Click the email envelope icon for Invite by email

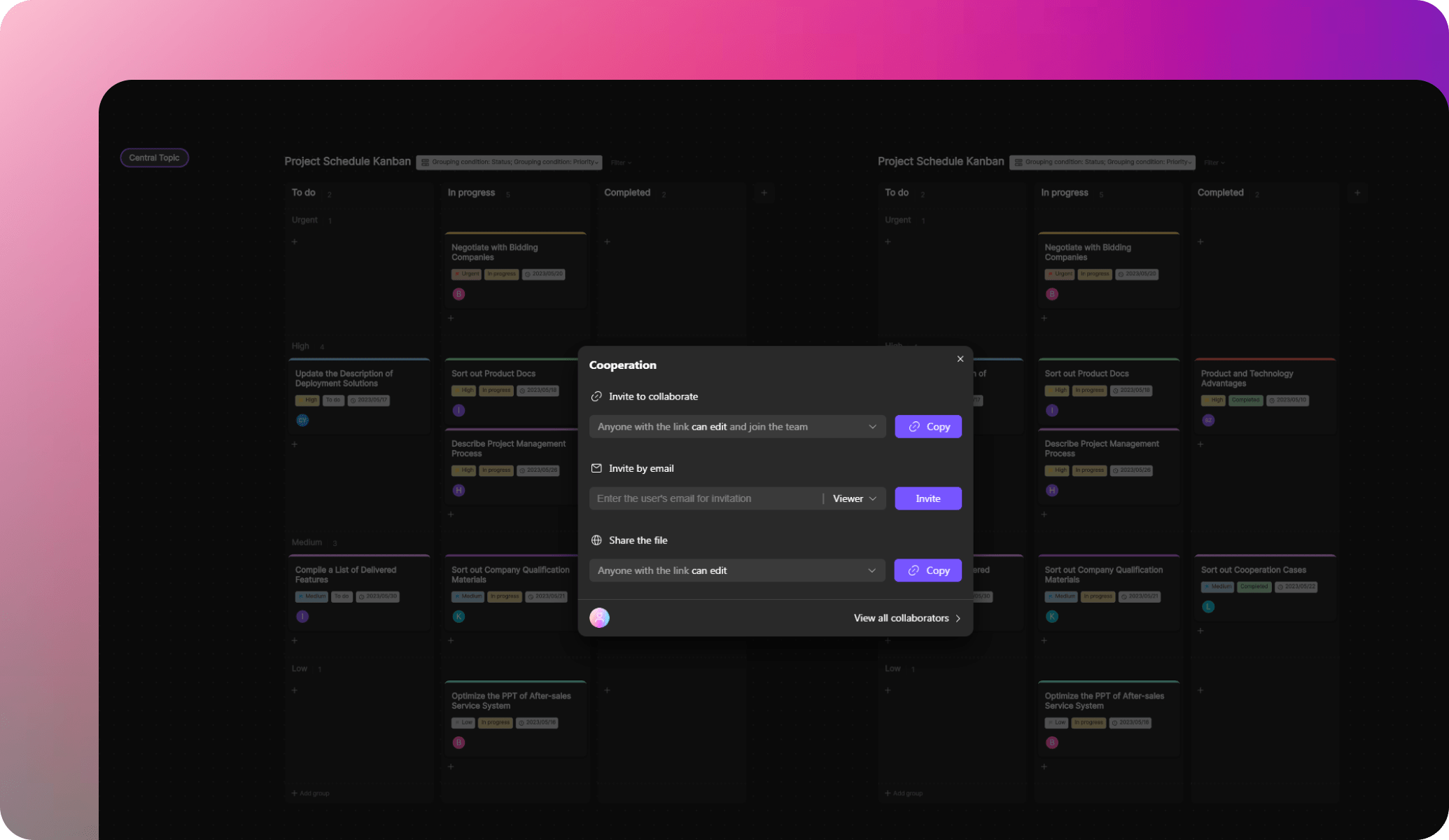click(596, 467)
